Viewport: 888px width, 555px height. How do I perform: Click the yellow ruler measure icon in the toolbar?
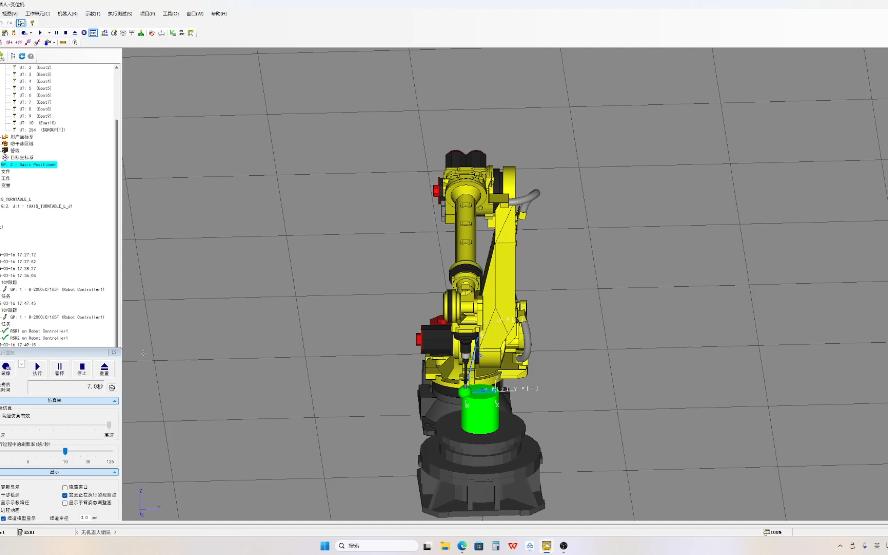coord(63,42)
